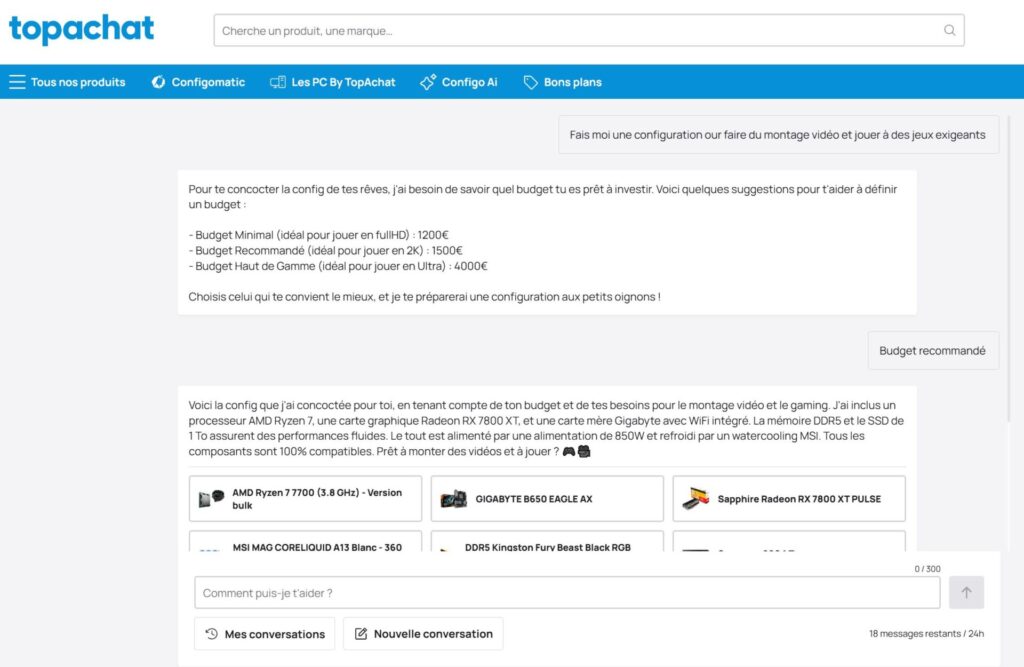1024x667 pixels.
Task: Click the sparkle icon next to Configo Ai
Action: (x=428, y=81)
